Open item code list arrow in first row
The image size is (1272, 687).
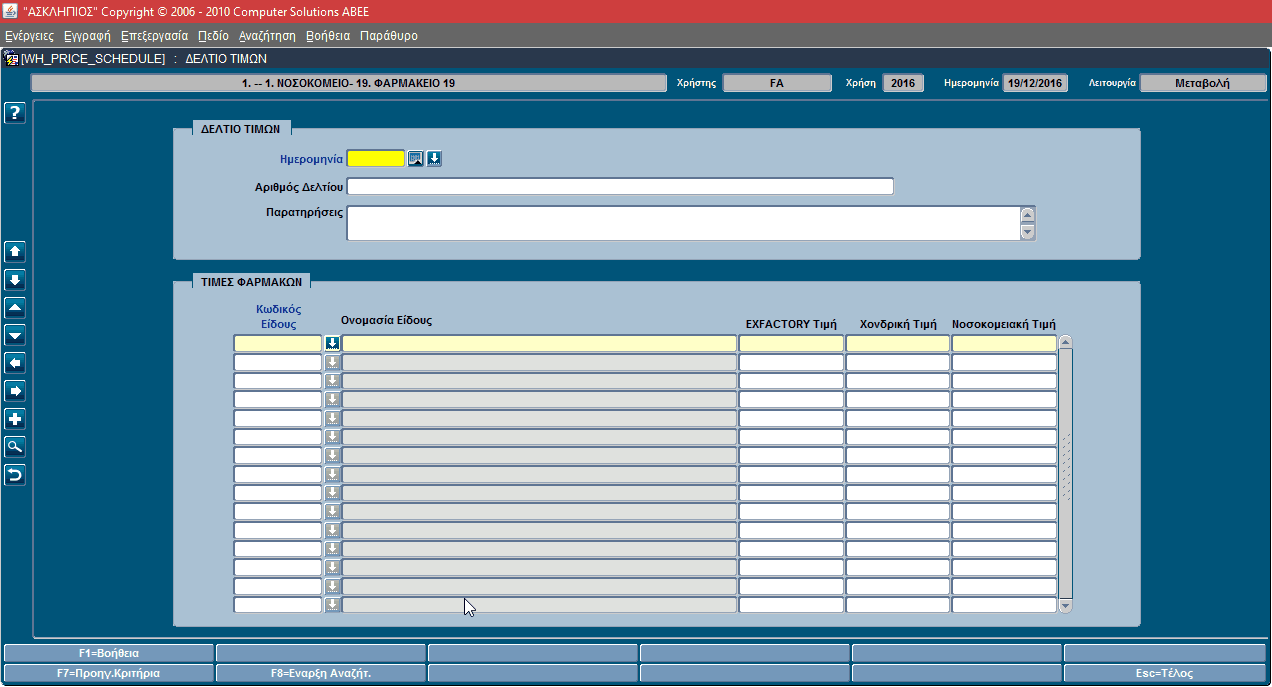tap(332, 343)
